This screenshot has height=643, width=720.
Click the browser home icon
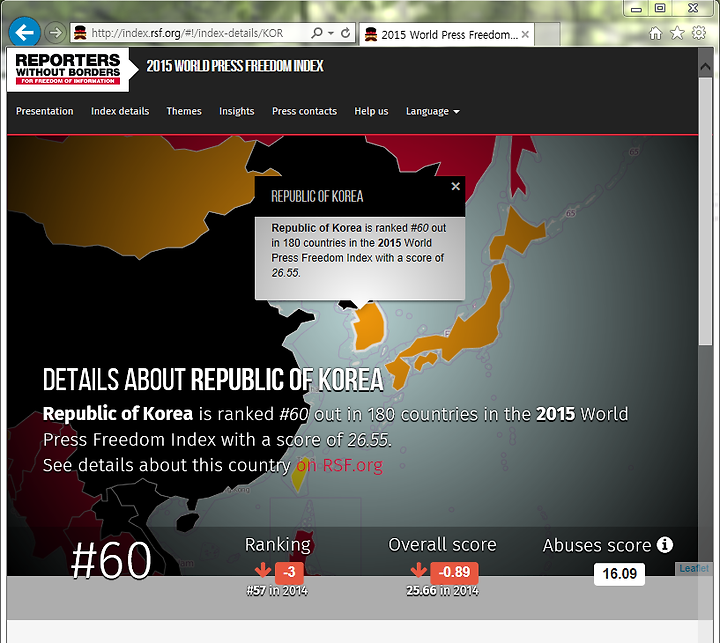pos(655,33)
